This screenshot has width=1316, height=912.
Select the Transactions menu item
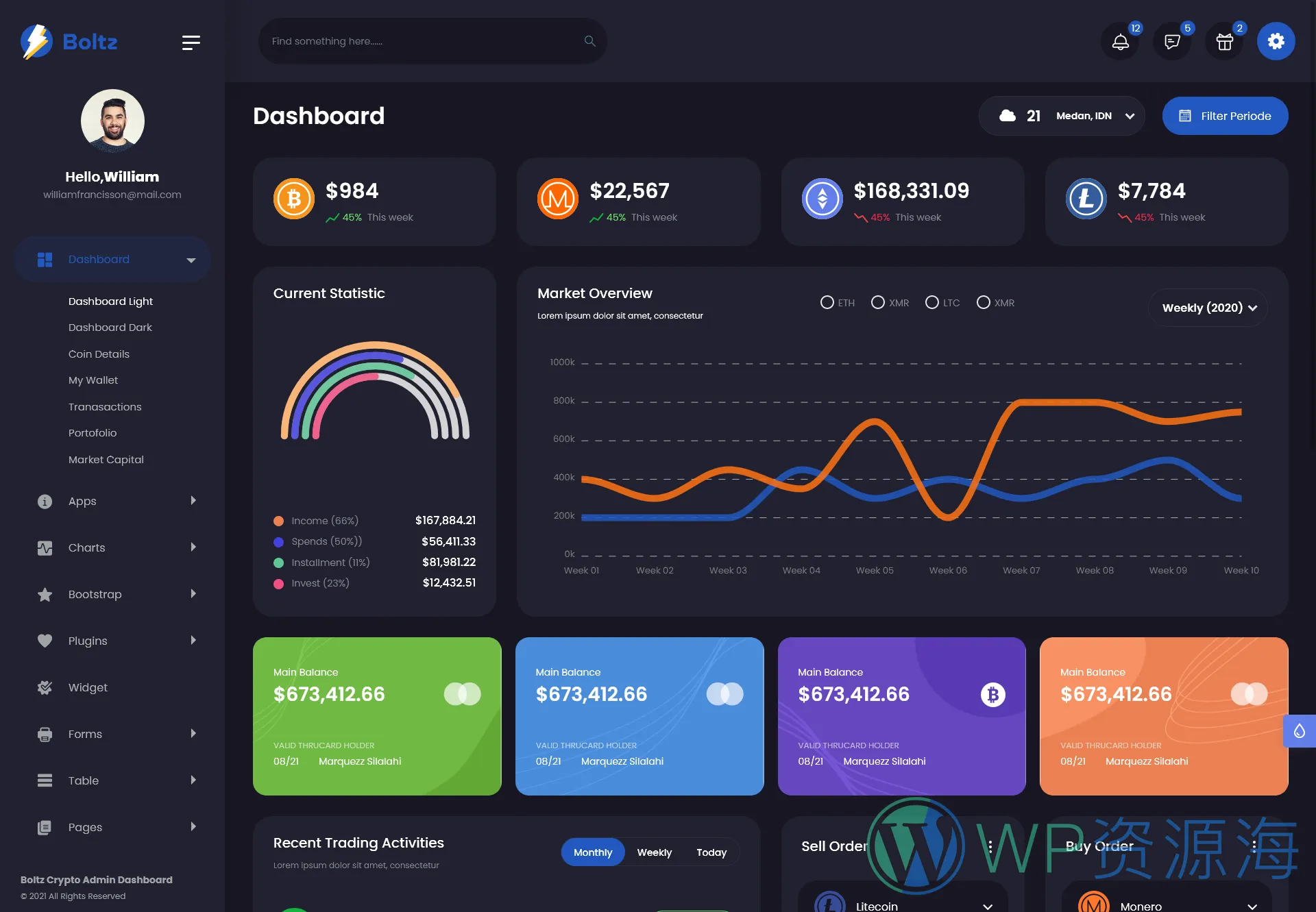[x=105, y=406]
